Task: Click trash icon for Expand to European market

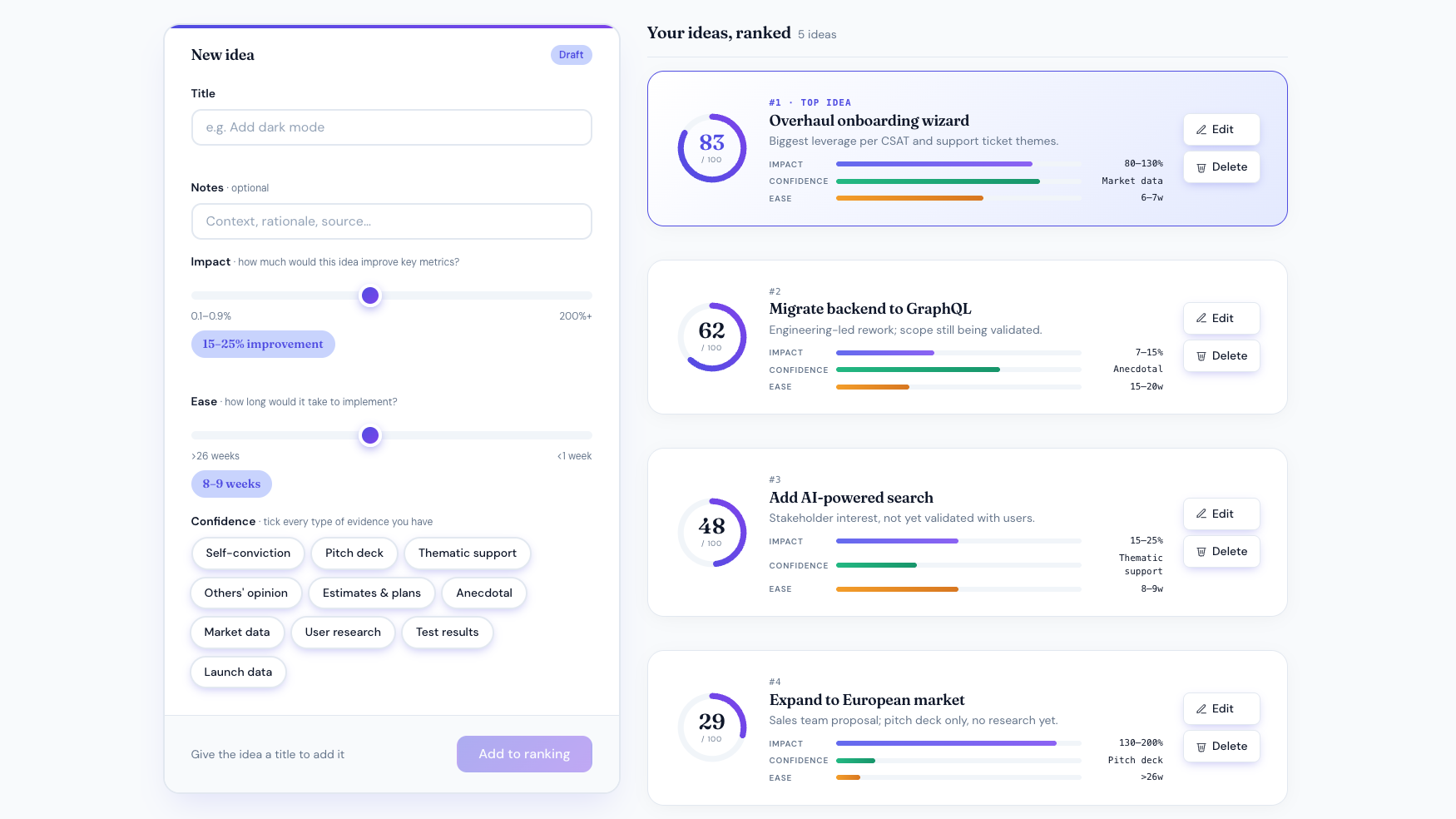Action: [x=1201, y=747]
